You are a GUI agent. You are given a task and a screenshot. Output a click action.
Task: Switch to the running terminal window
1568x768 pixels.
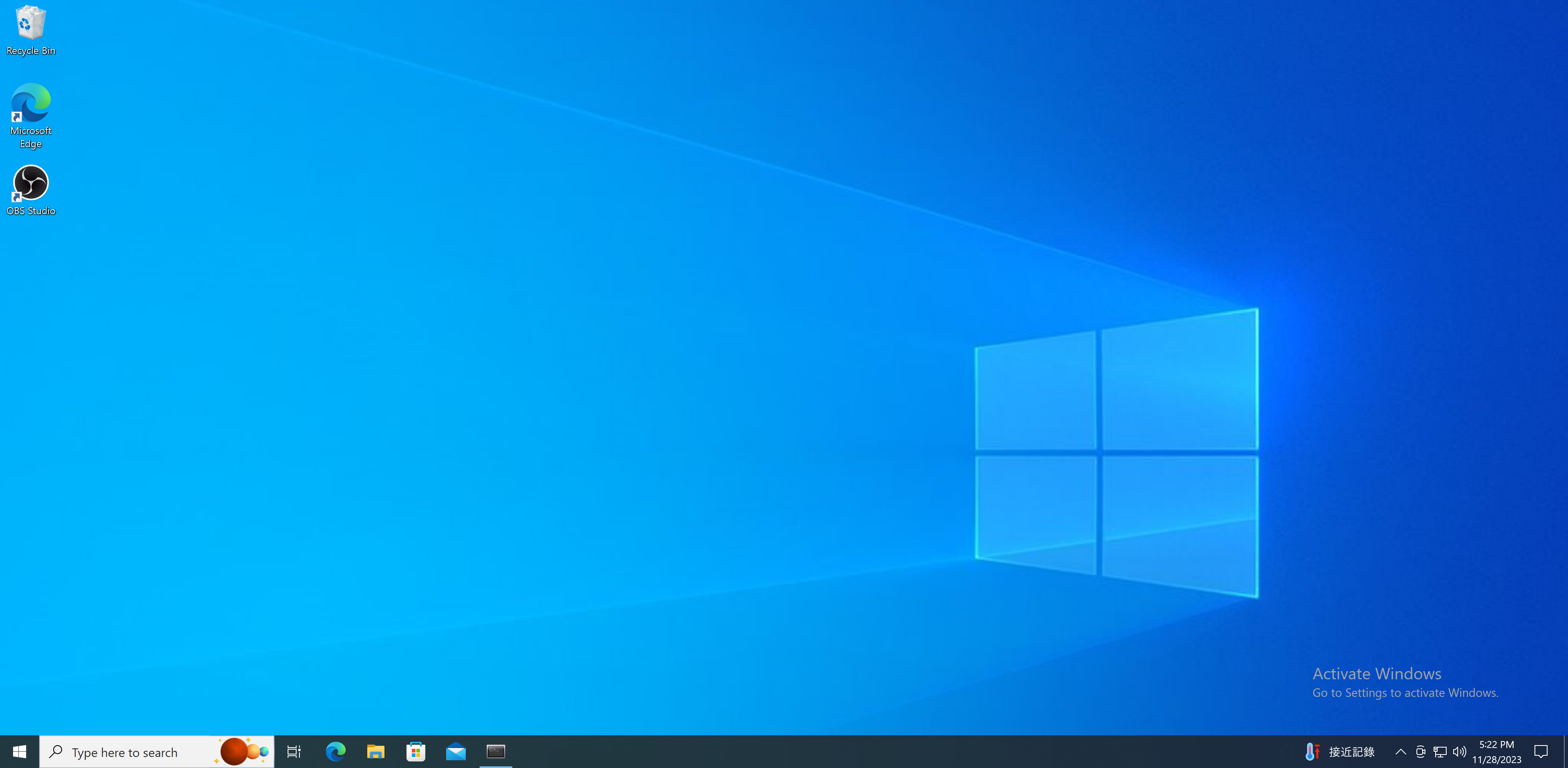coord(496,752)
